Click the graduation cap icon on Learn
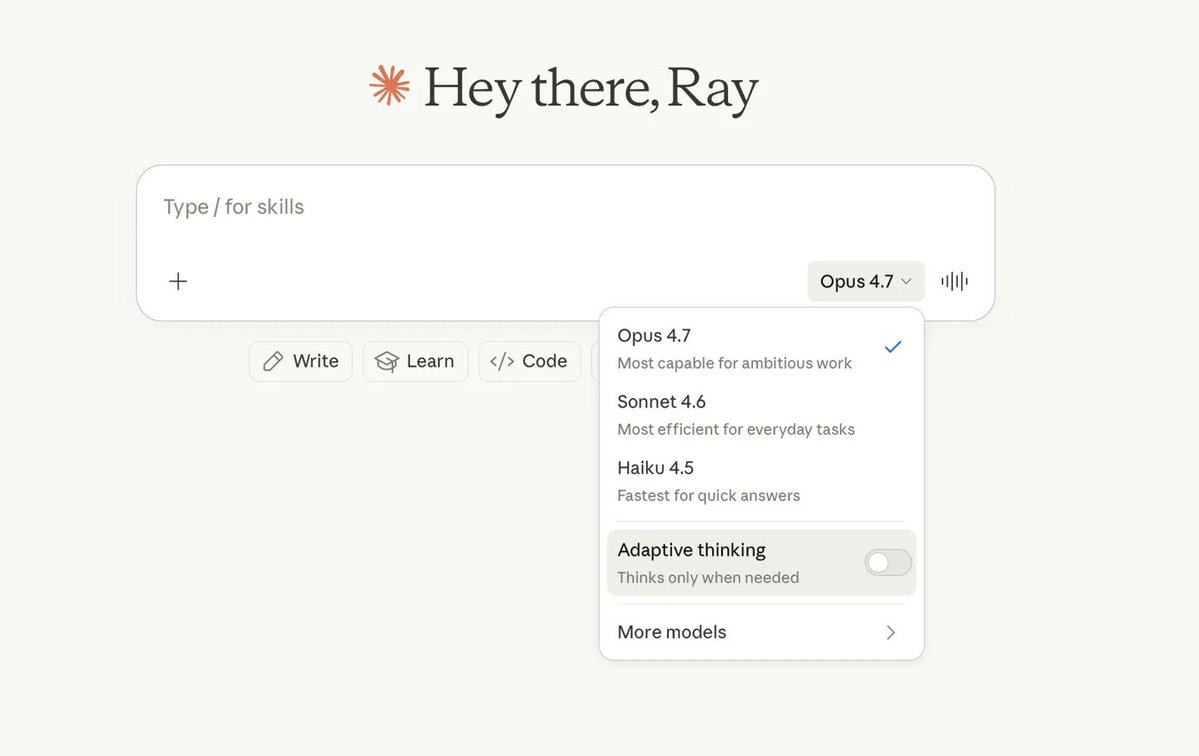 tap(387, 361)
